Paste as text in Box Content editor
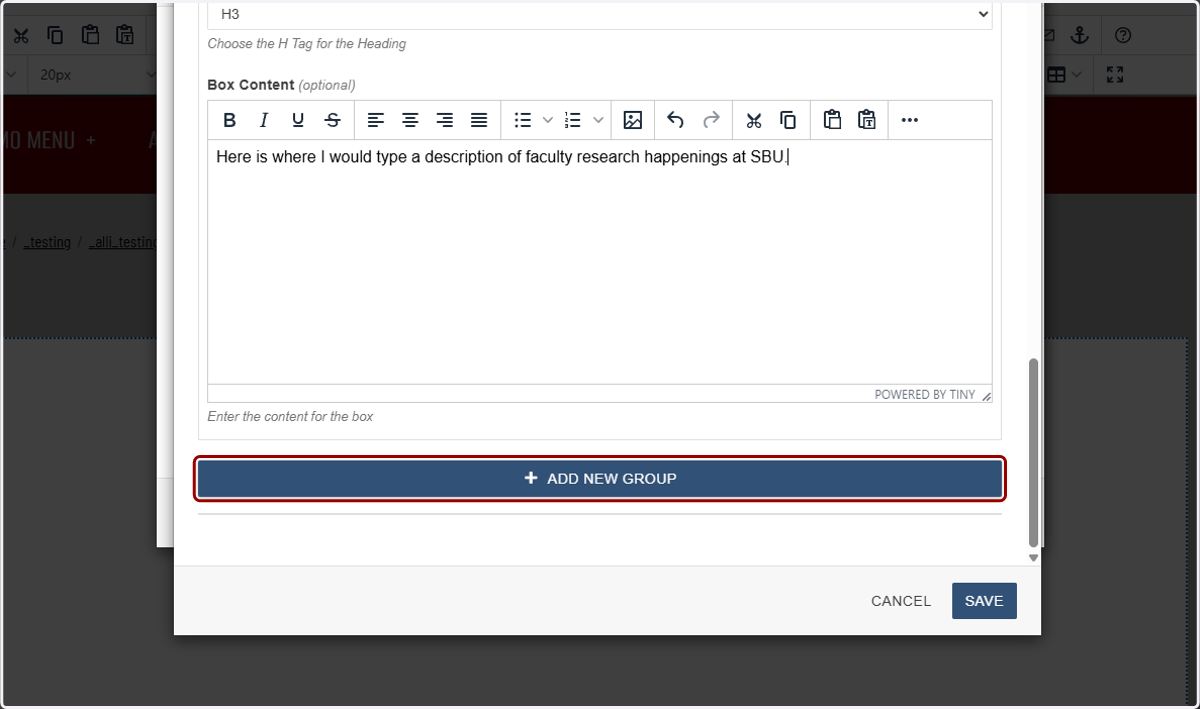This screenshot has width=1200, height=709. pyautogui.click(x=867, y=120)
